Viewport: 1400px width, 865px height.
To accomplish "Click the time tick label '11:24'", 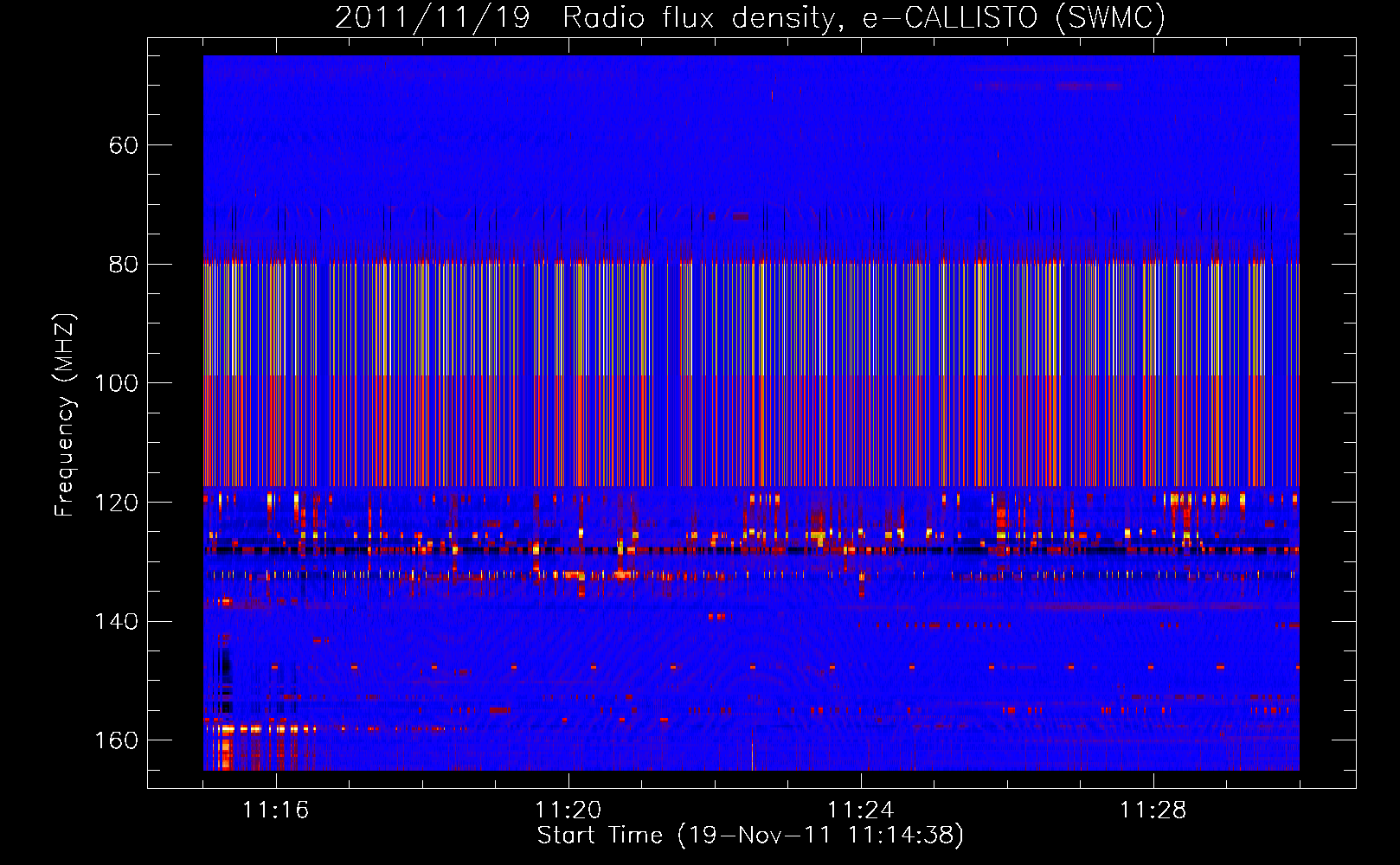I will tap(861, 811).
